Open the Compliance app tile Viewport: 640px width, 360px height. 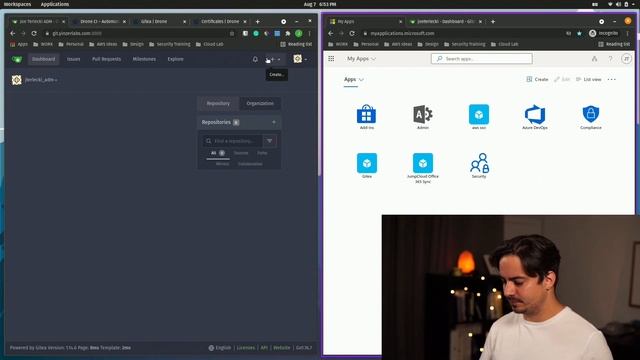591,117
